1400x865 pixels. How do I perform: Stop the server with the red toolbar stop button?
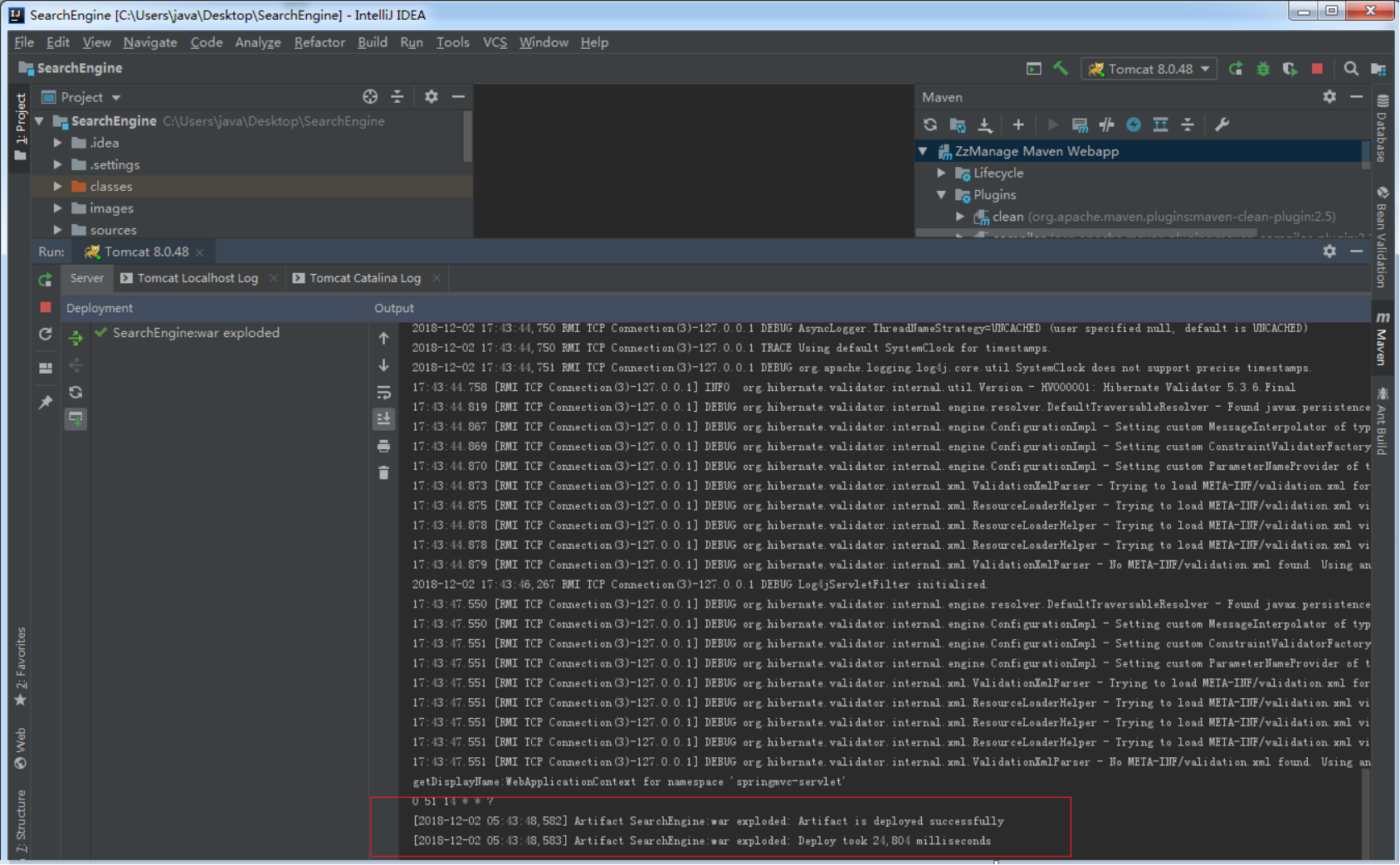pos(1317,69)
